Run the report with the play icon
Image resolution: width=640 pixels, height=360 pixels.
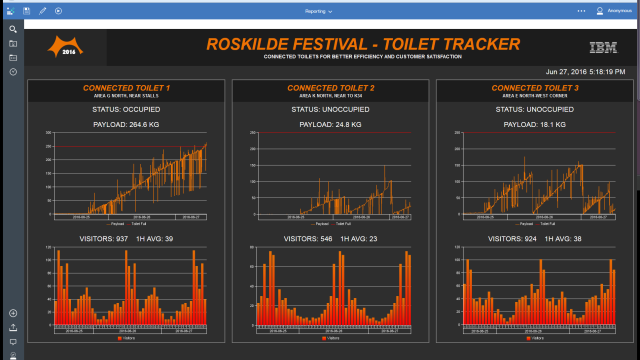coord(58,11)
